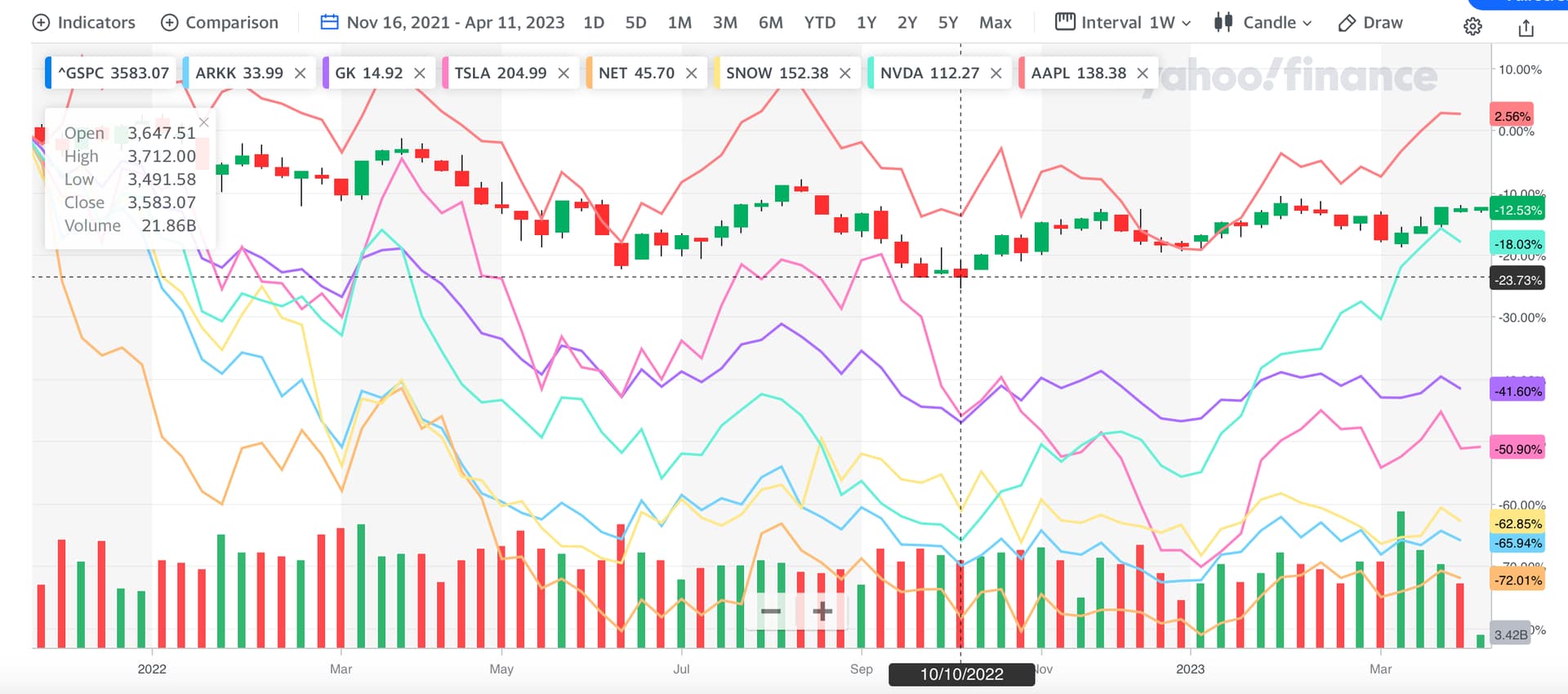The width and height of the screenshot is (1568, 694).
Task: Close the OHLC info tooltip
Action: click(204, 122)
